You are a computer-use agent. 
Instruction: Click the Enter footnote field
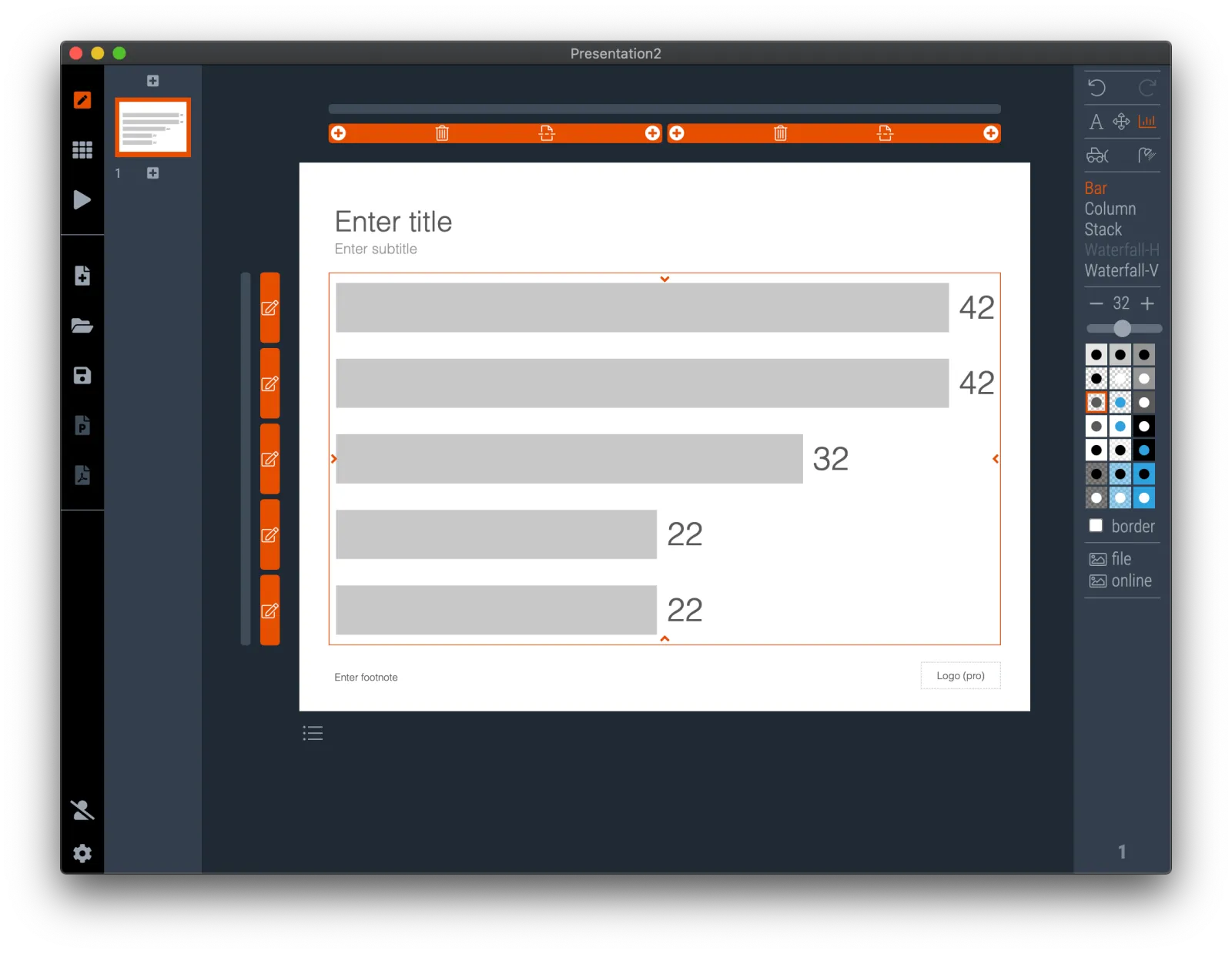[x=366, y=678]
